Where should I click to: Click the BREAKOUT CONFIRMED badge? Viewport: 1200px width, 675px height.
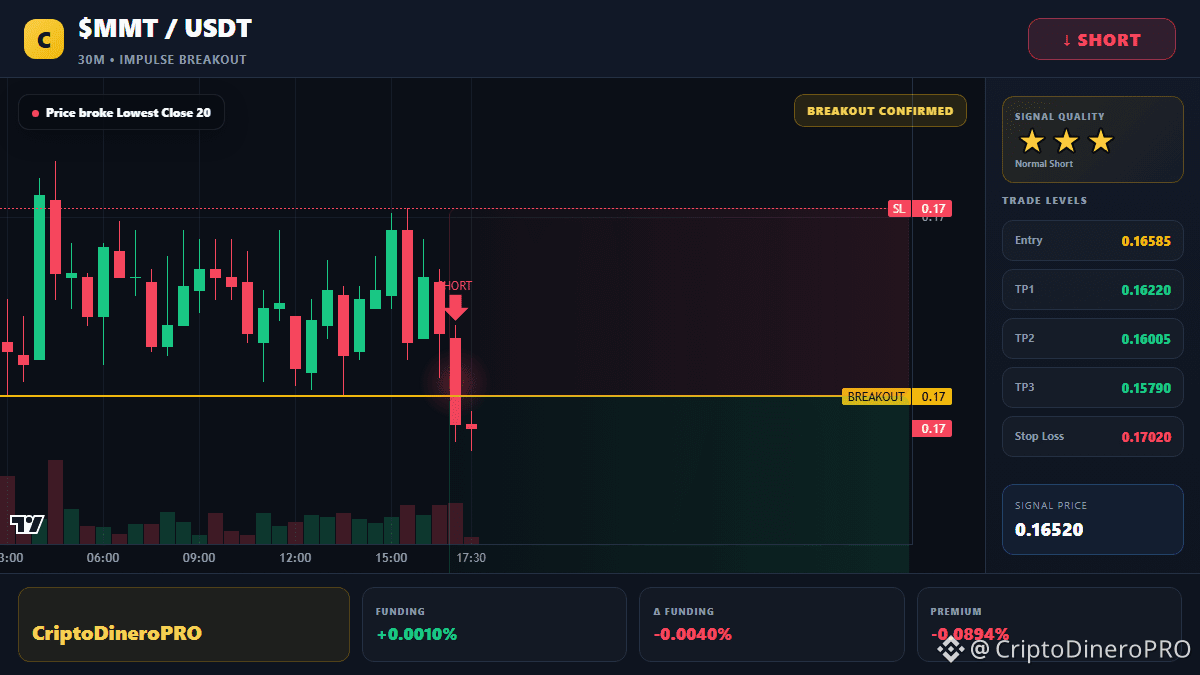(880, 111)
